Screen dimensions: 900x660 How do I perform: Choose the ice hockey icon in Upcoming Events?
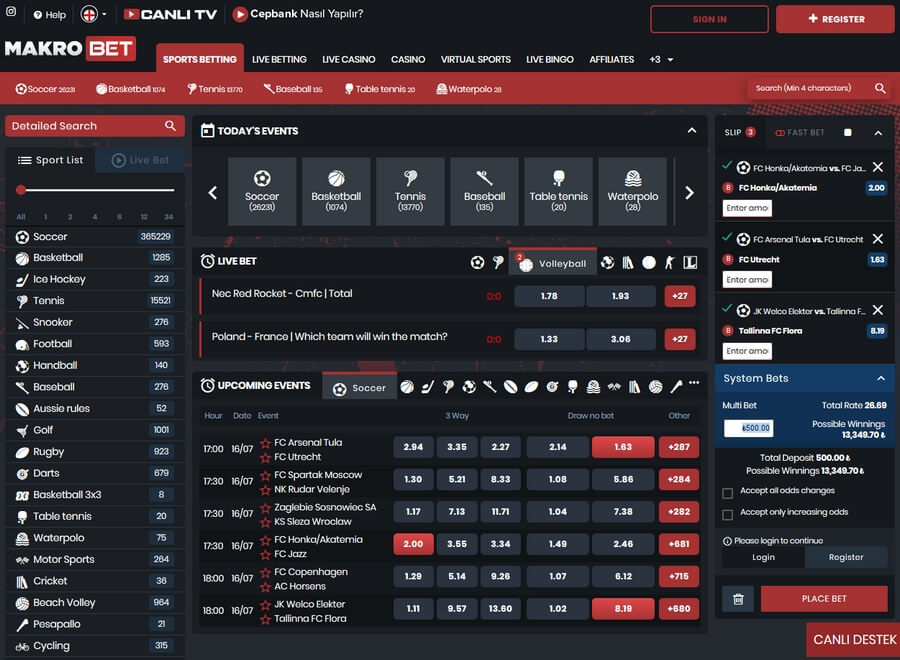coord(428,387)
